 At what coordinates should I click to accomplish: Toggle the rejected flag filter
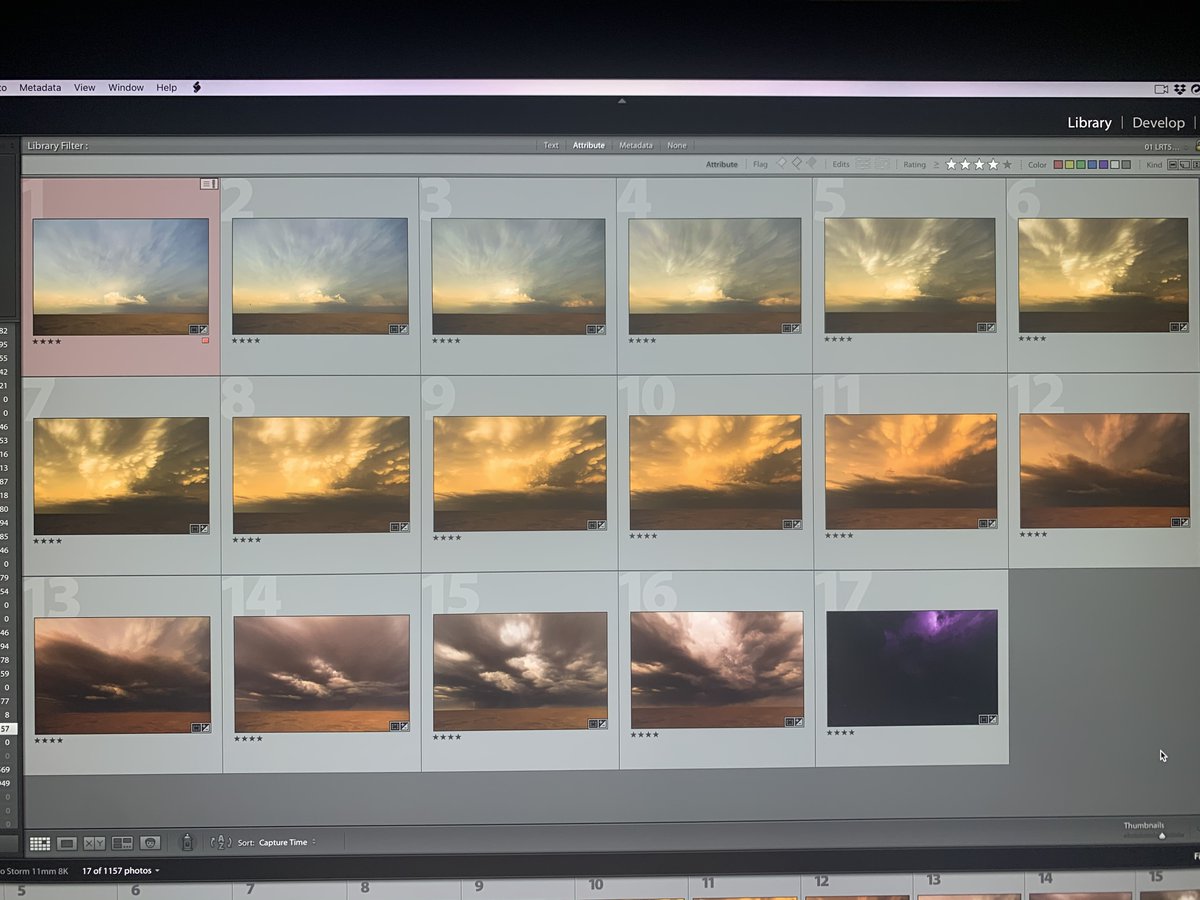pyautogui.click(x=810, y=164)
